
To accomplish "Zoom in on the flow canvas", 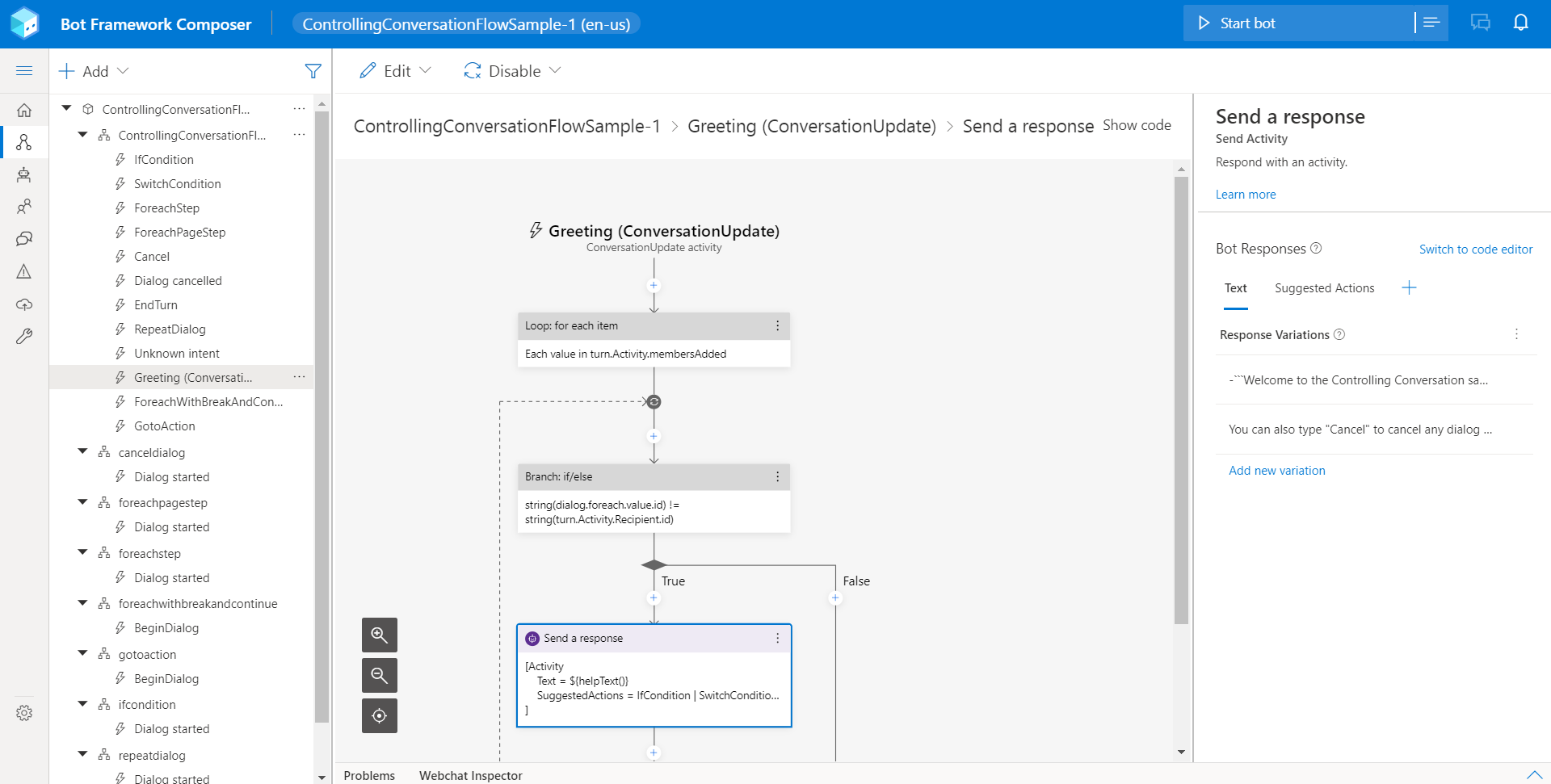I will click(380, 635).
